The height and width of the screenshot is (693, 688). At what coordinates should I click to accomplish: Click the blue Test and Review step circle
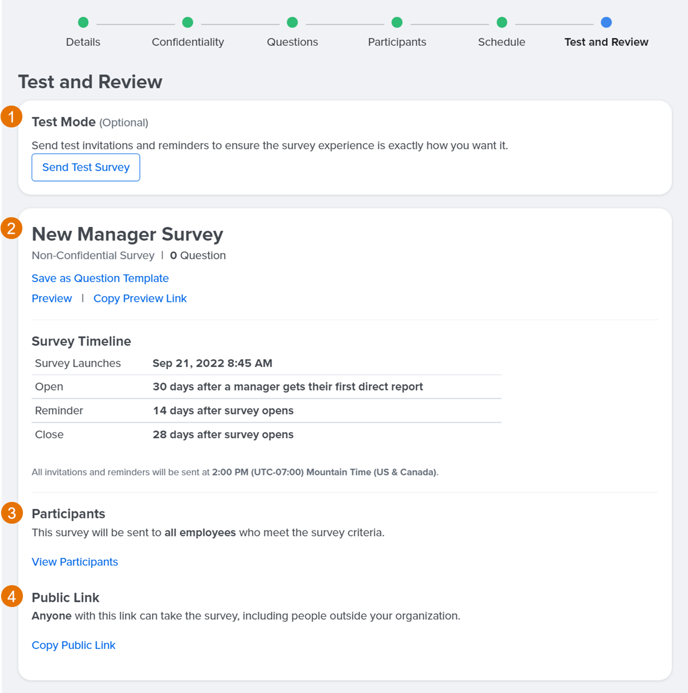[606, 22]
